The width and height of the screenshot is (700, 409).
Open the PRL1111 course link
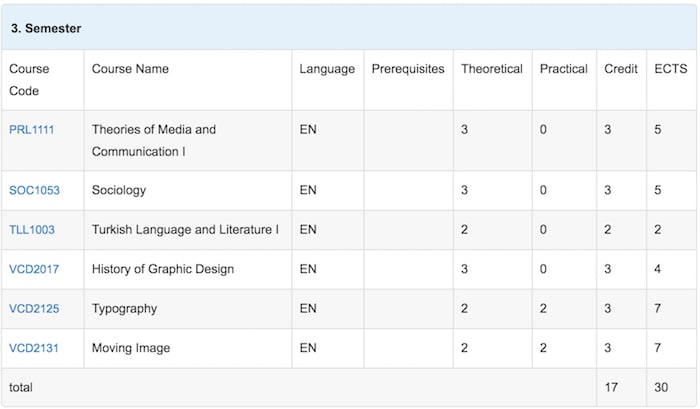click(x=32, y=129)
